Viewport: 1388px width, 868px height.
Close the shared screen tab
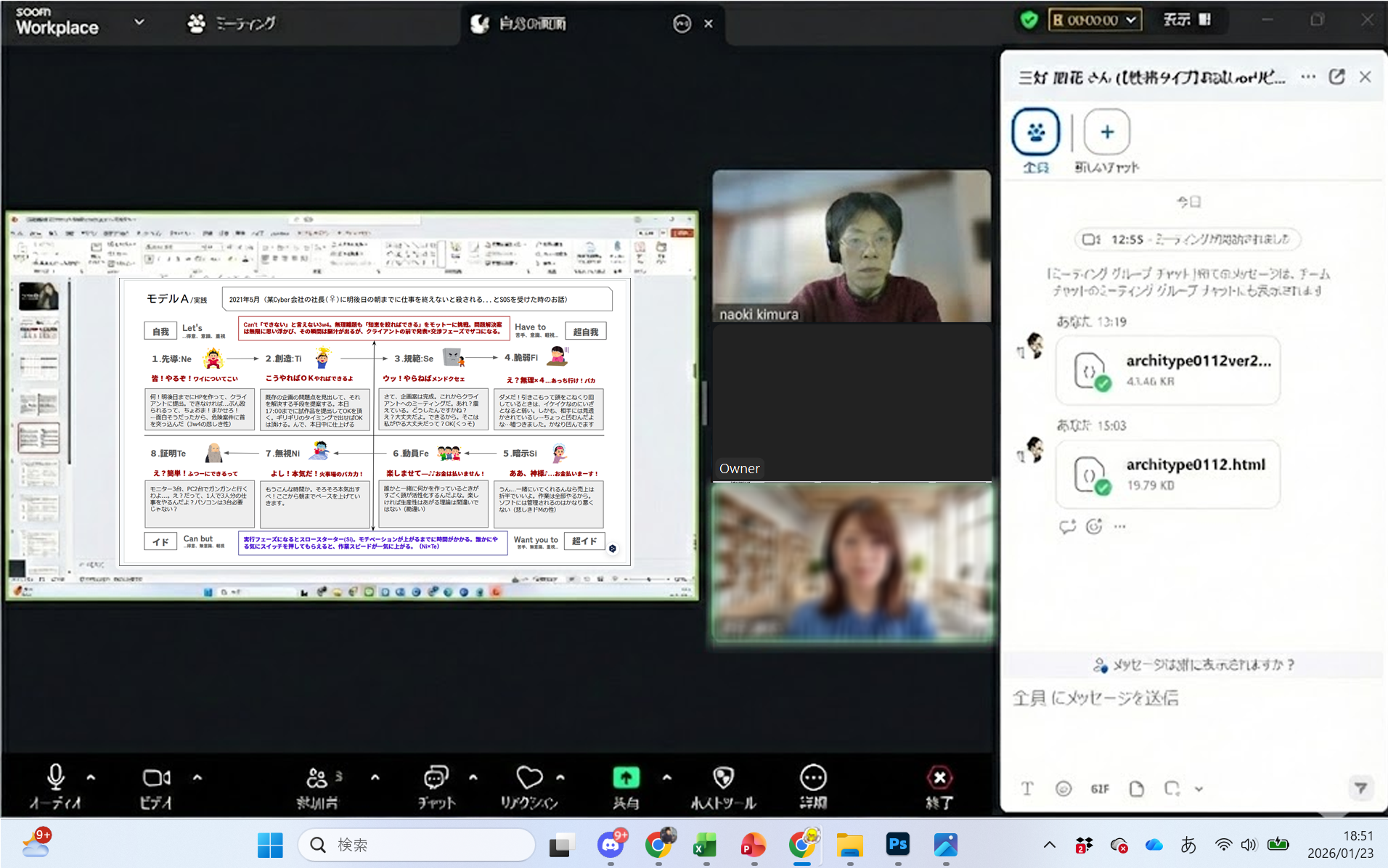pos(709,24)
